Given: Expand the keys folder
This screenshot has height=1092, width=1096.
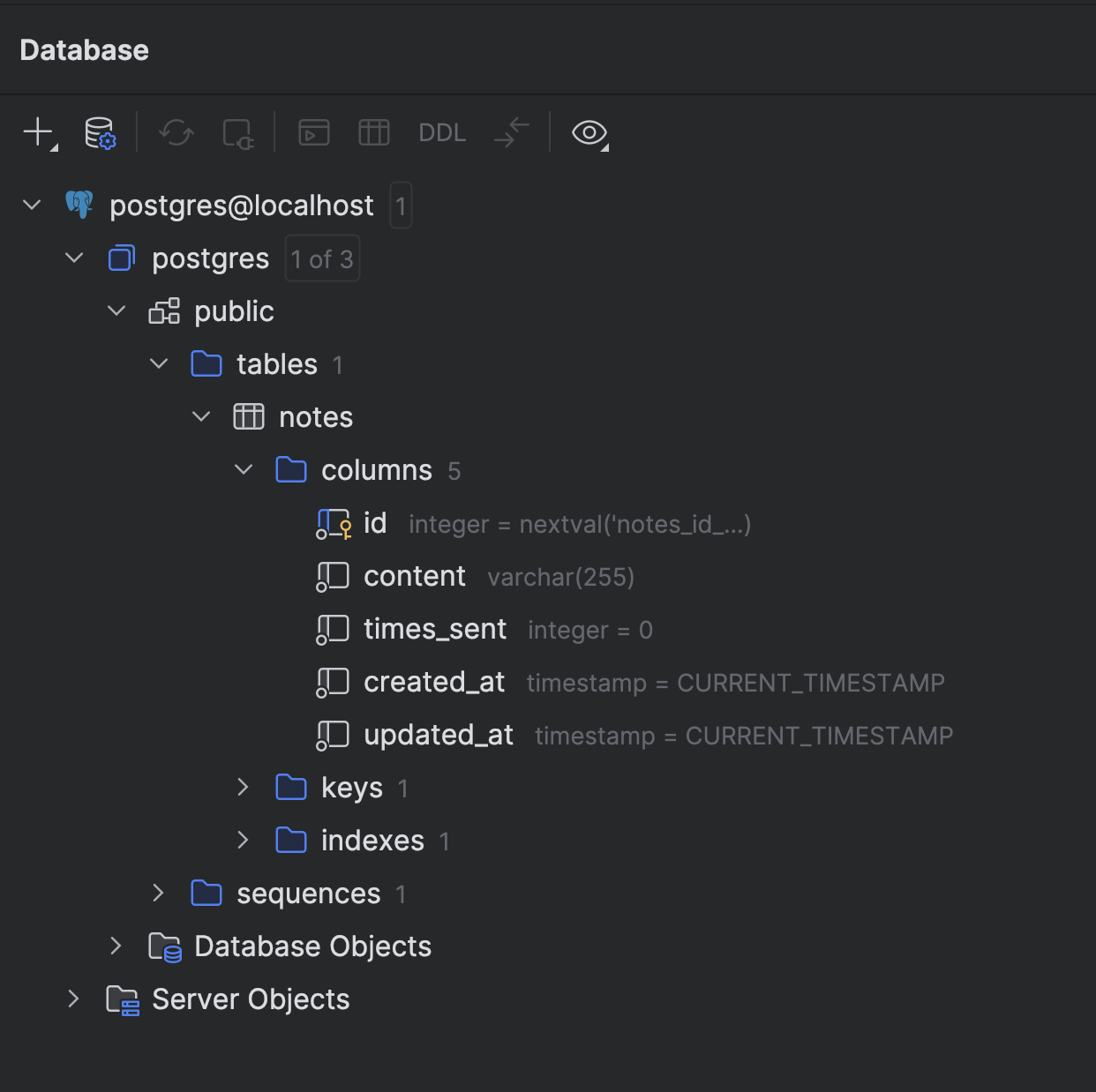Looking at the screenshot, I should pos(243,787).
